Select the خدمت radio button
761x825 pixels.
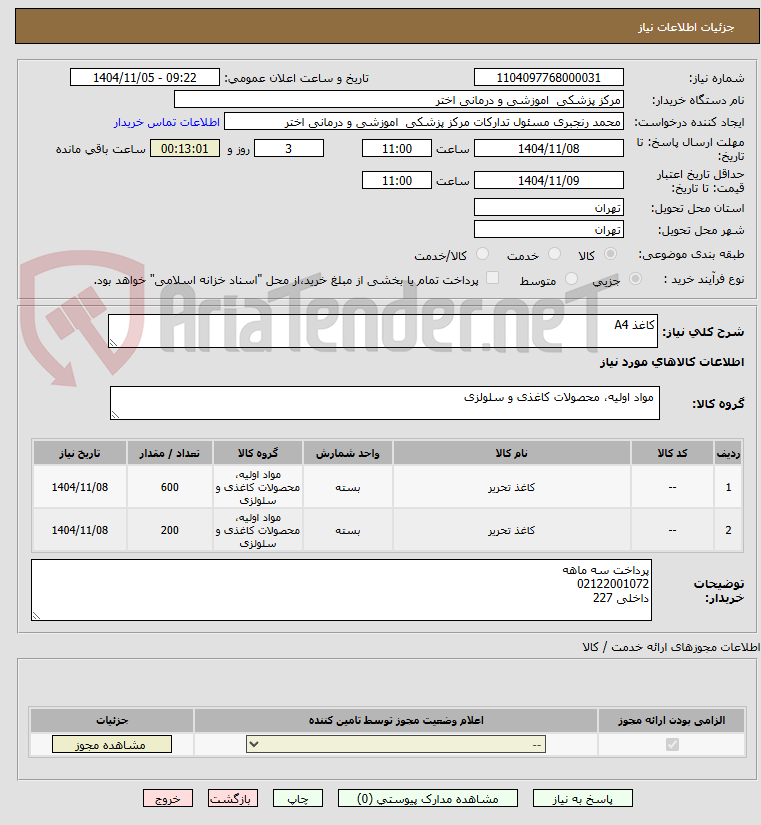click(554, 254)
